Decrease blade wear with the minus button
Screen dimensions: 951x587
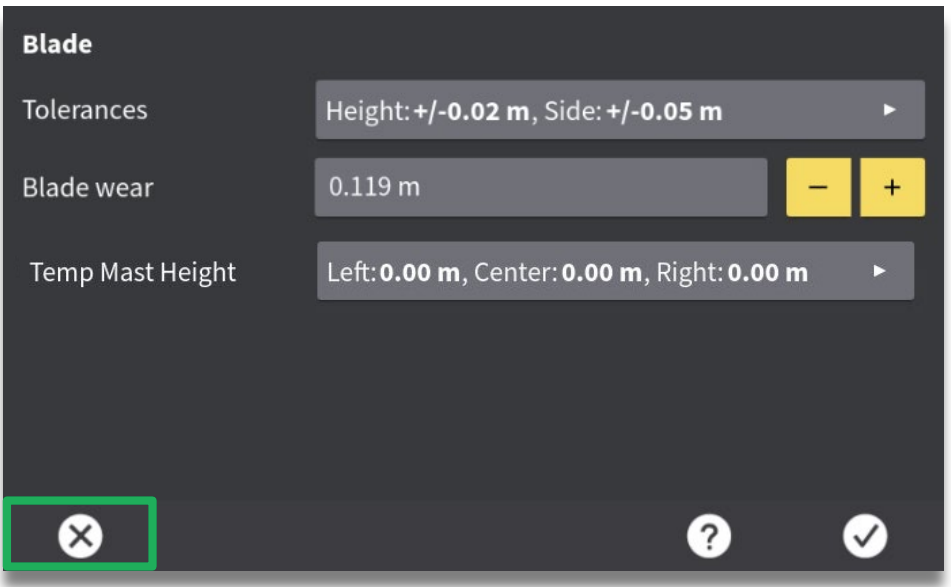pos(820,187)
